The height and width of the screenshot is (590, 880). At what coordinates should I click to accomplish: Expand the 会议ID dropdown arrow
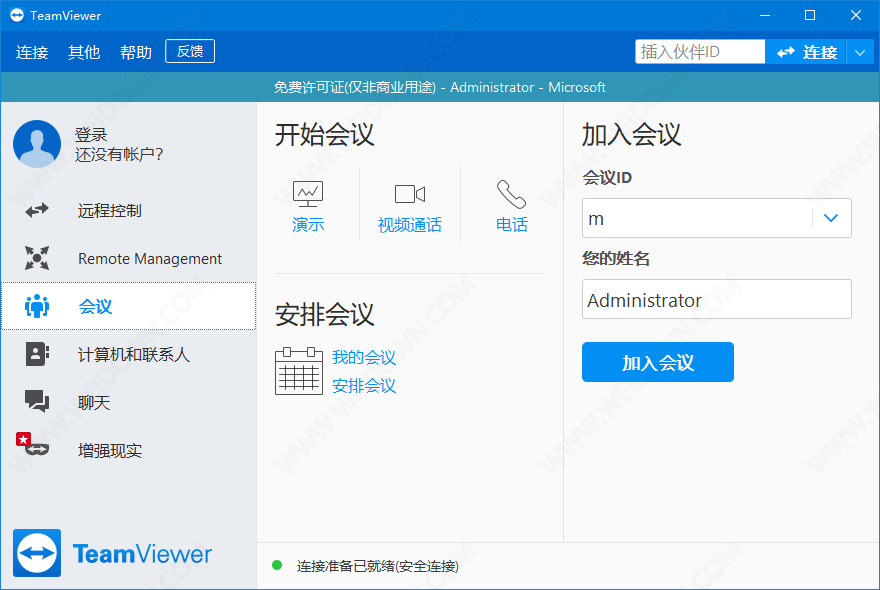click(831, 218)
